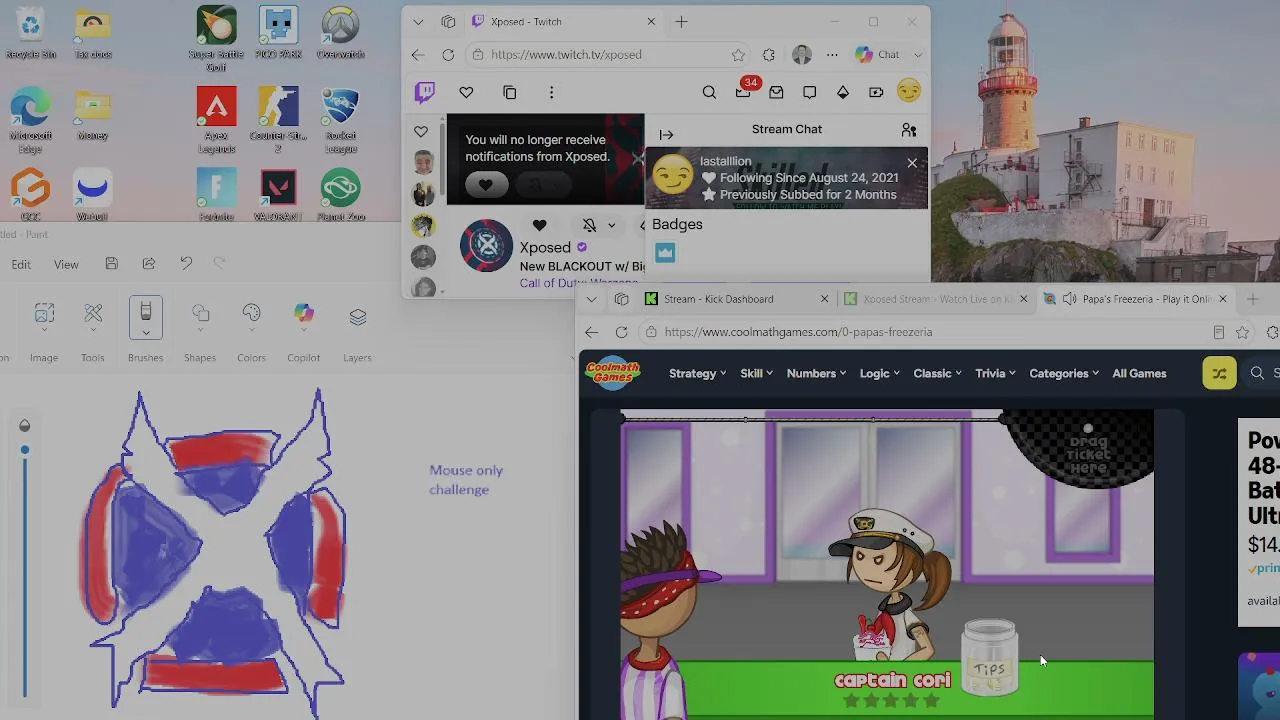Open the Edit menu in Paint
The width and height of the screenshot is (1280, 720).
coord(21,264)
